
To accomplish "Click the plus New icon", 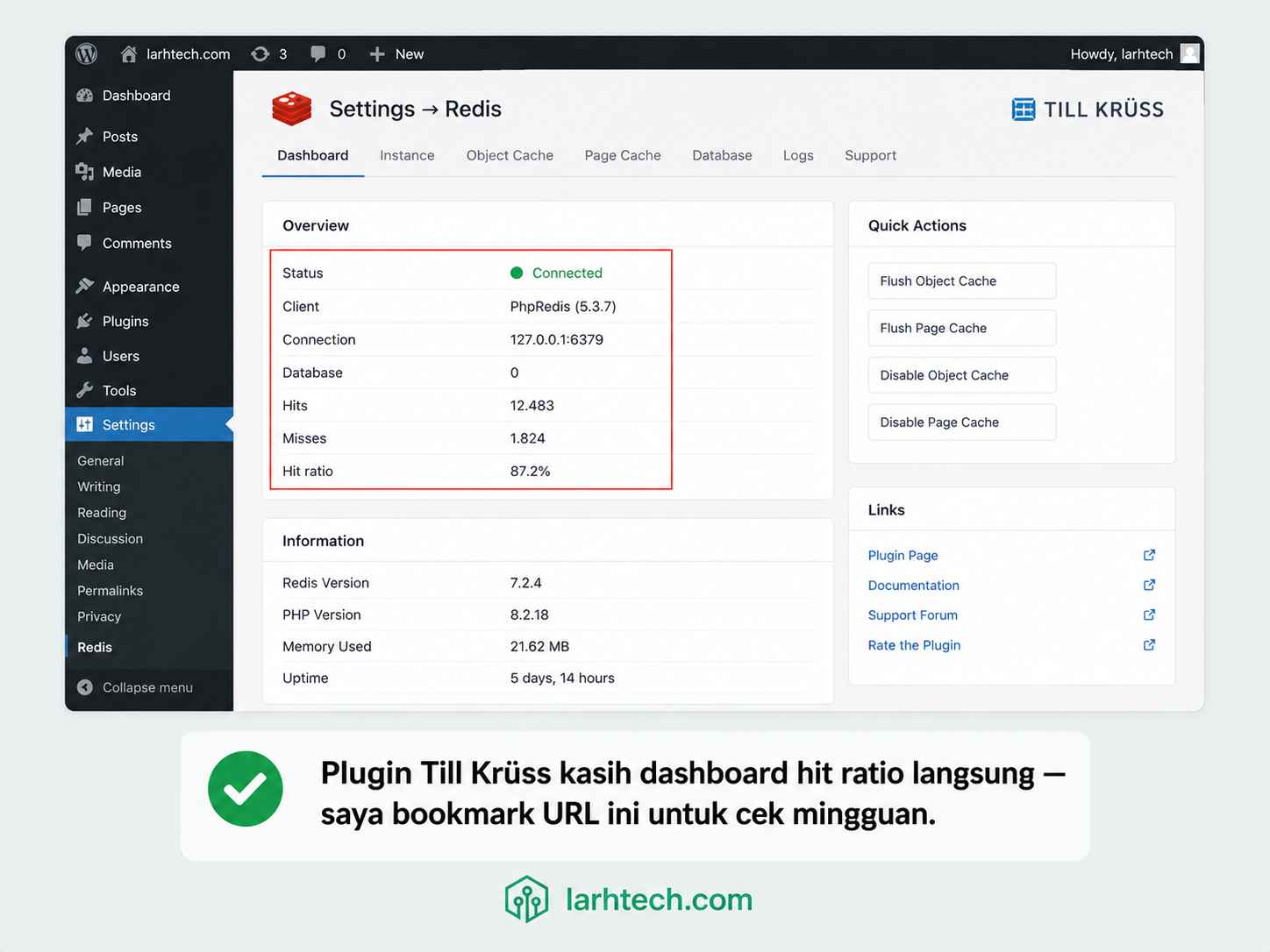I will (x=377, y=54).
